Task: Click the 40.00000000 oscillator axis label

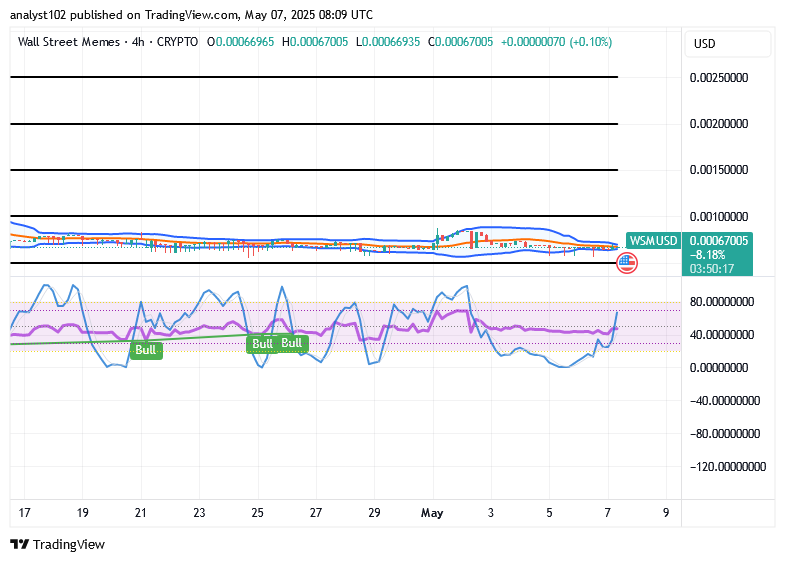Action: pos(721,334)
